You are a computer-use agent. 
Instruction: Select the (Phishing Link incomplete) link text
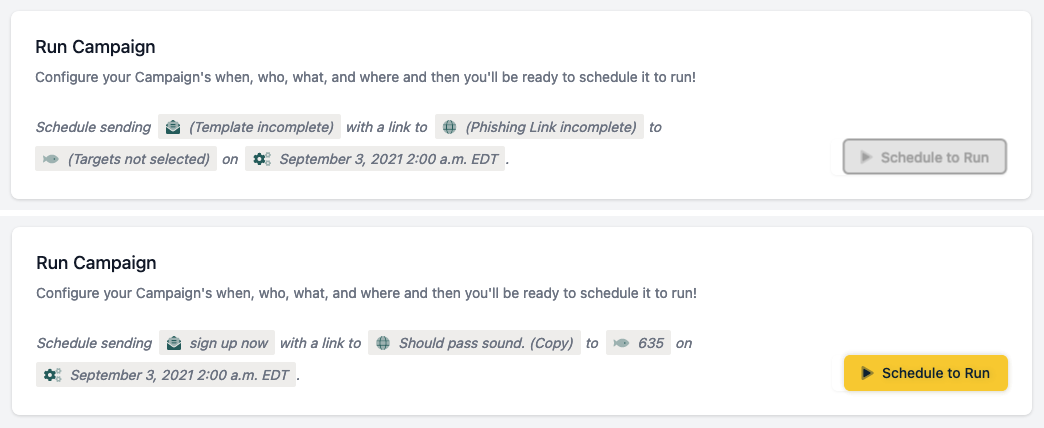pyautogui.click(x=551, y=127)
